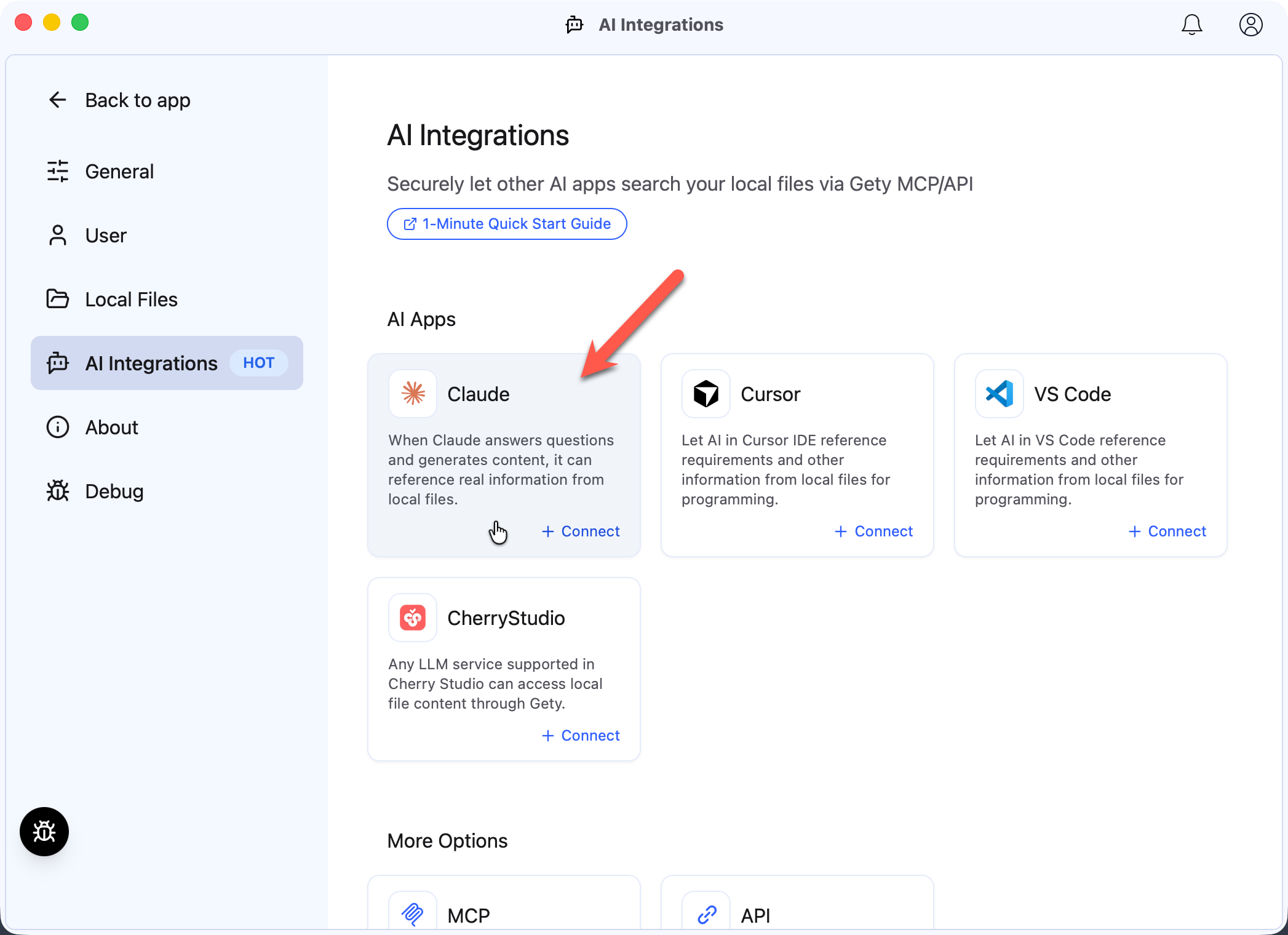Click Connect under VS Code

coord(1166,531)
